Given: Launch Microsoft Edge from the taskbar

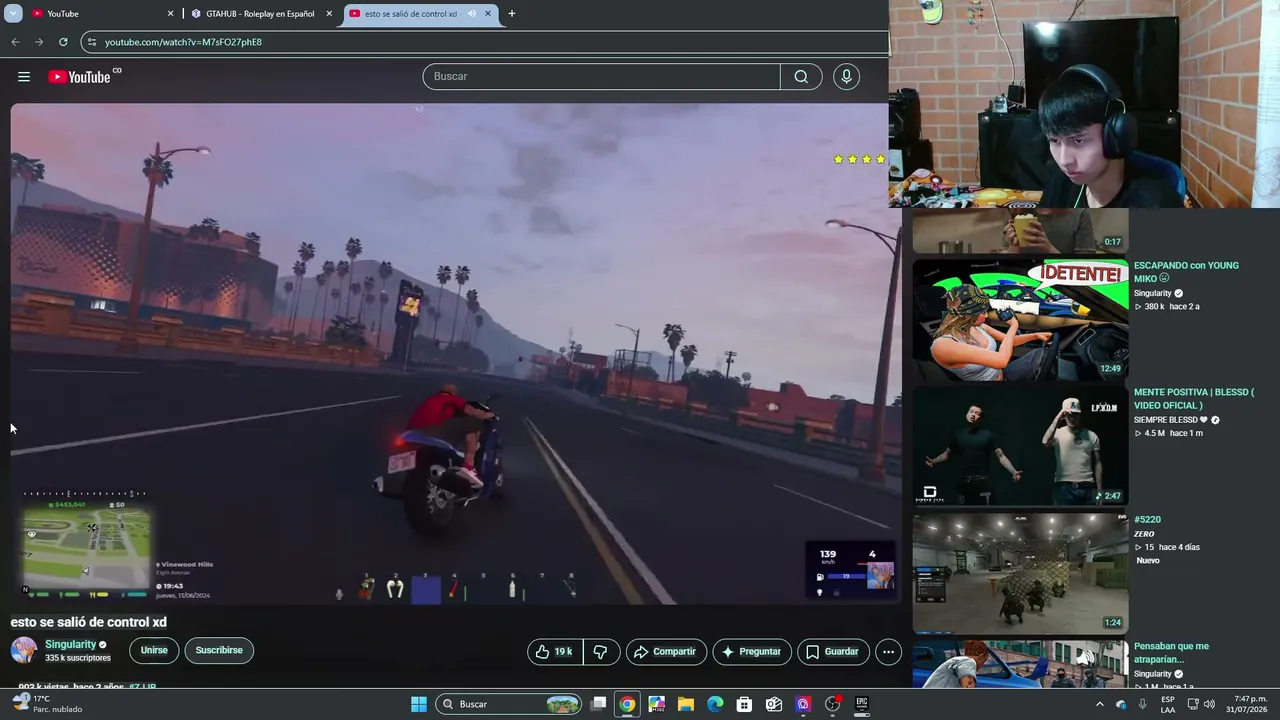Looking at the screenshot, I should point(715,704).
